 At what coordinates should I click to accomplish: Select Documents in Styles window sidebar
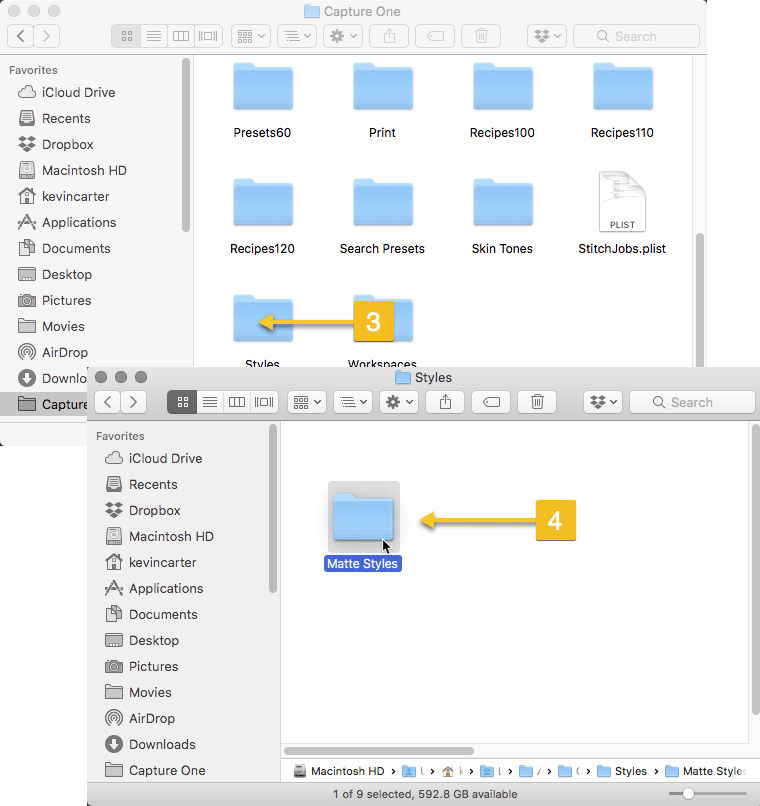(x=163, y=614)
